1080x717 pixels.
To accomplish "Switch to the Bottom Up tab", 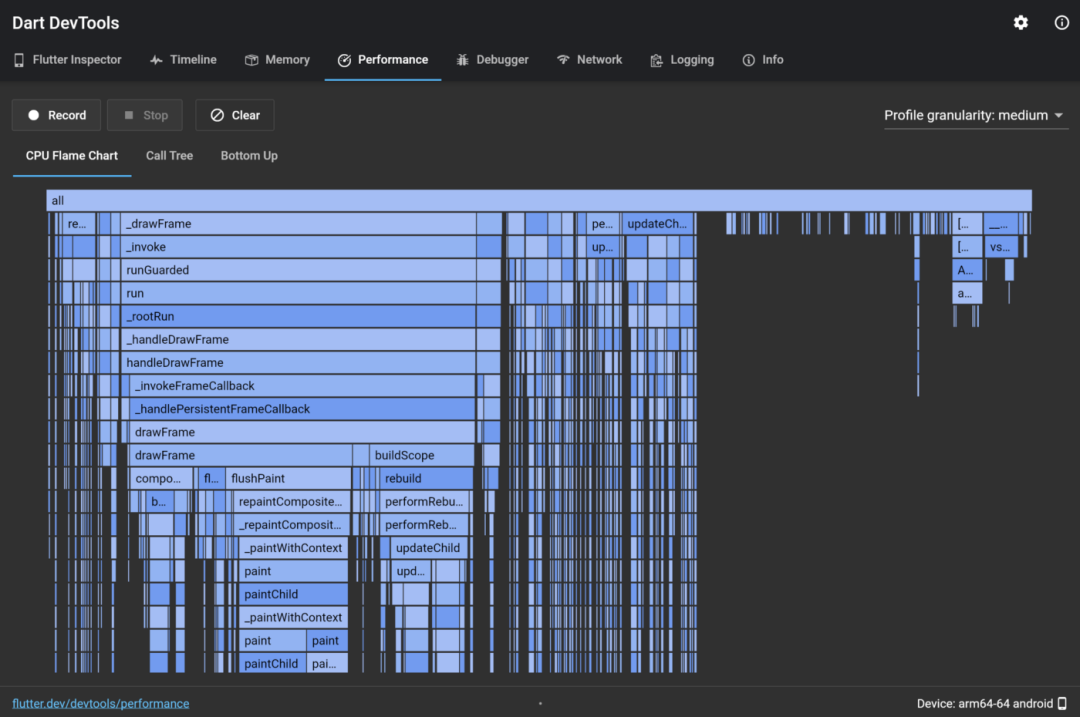I will (249, 156).
